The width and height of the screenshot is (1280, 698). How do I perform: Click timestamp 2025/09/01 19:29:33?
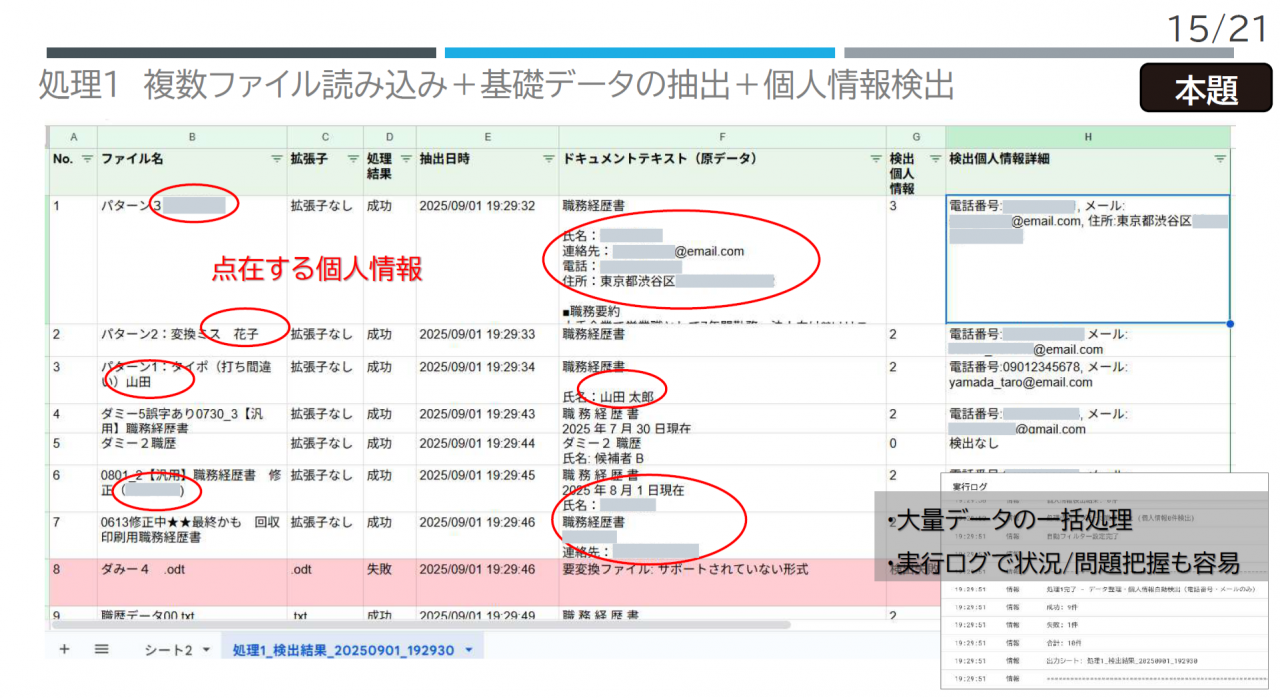point(477,334)
